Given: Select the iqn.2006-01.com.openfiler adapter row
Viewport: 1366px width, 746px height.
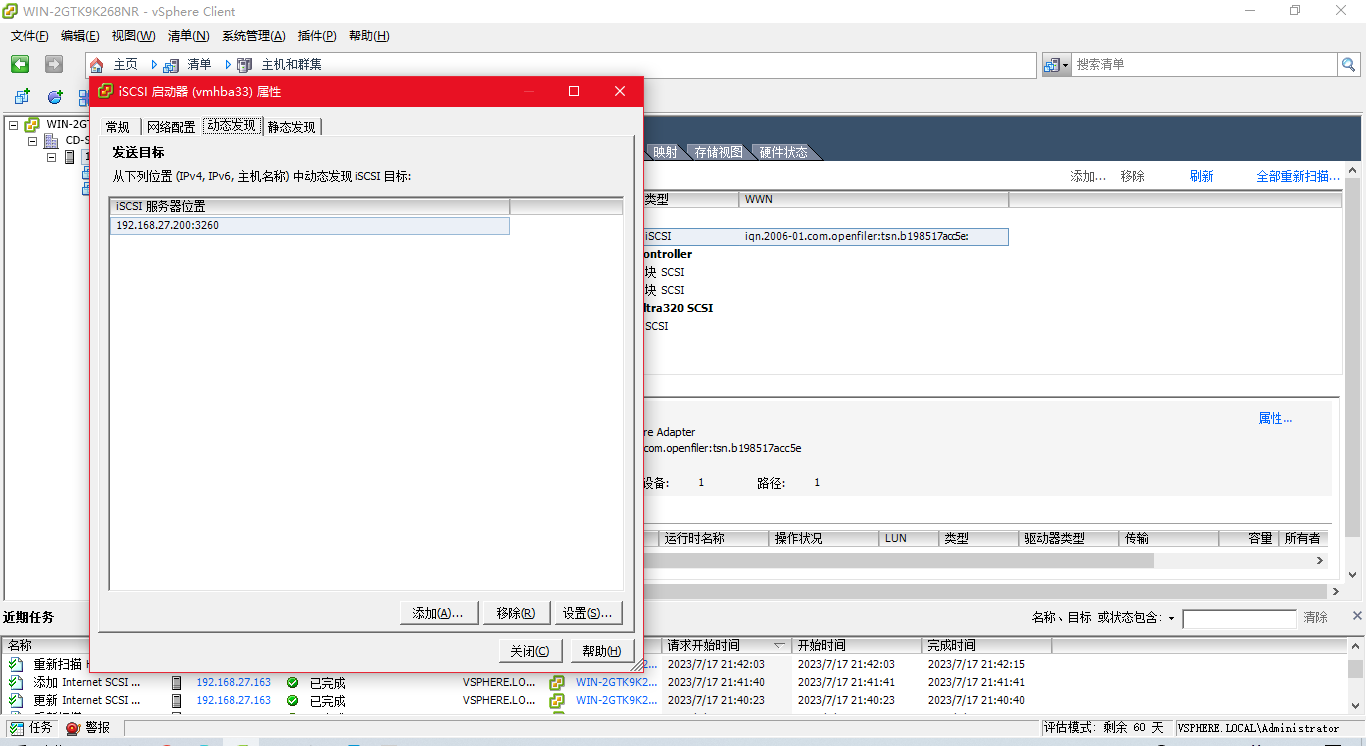Looking at the screenshot, I should pos(824,237).
